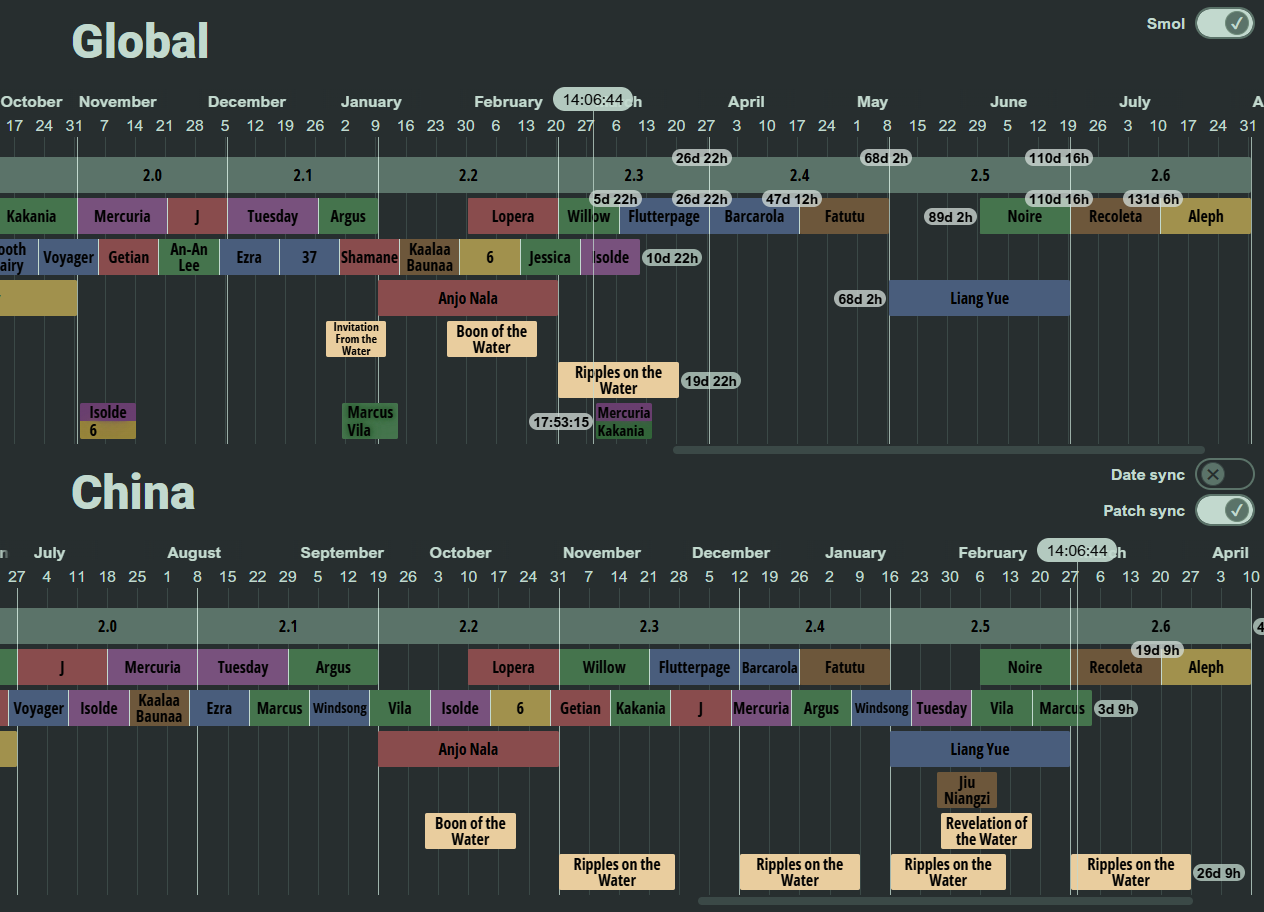Open Ripples on the Water in Global

pyautogui.click(x=618, y=380)
